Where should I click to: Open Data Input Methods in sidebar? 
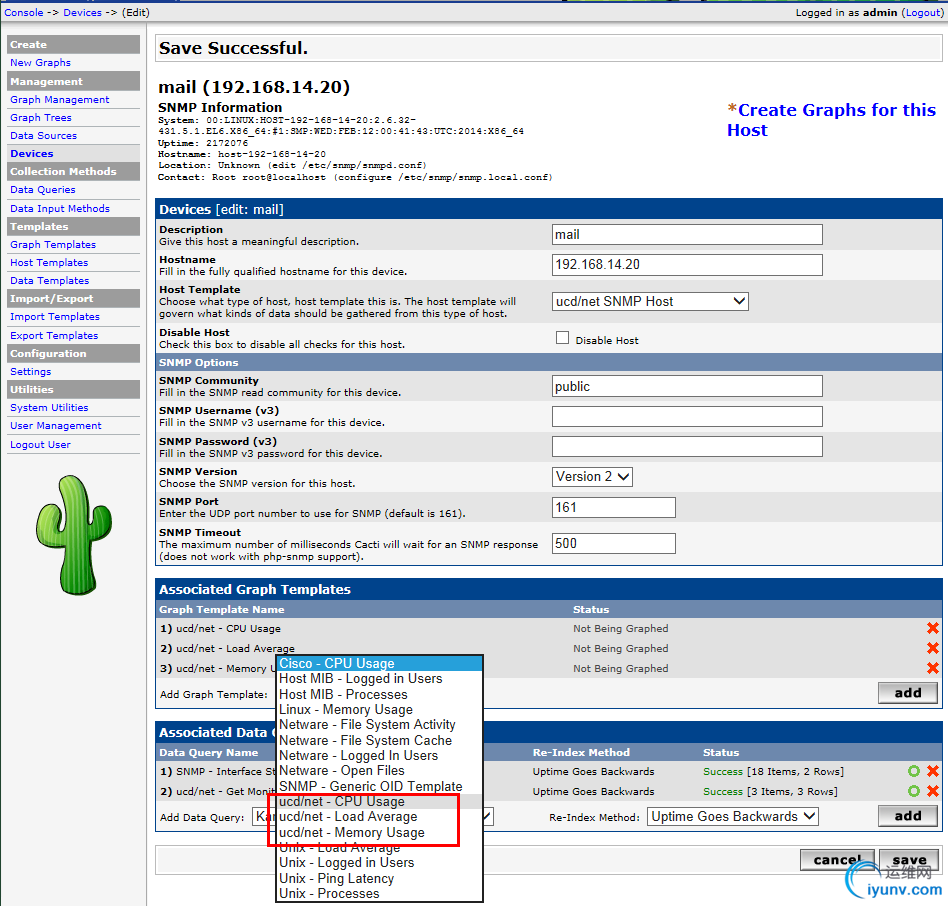point(60,208)
